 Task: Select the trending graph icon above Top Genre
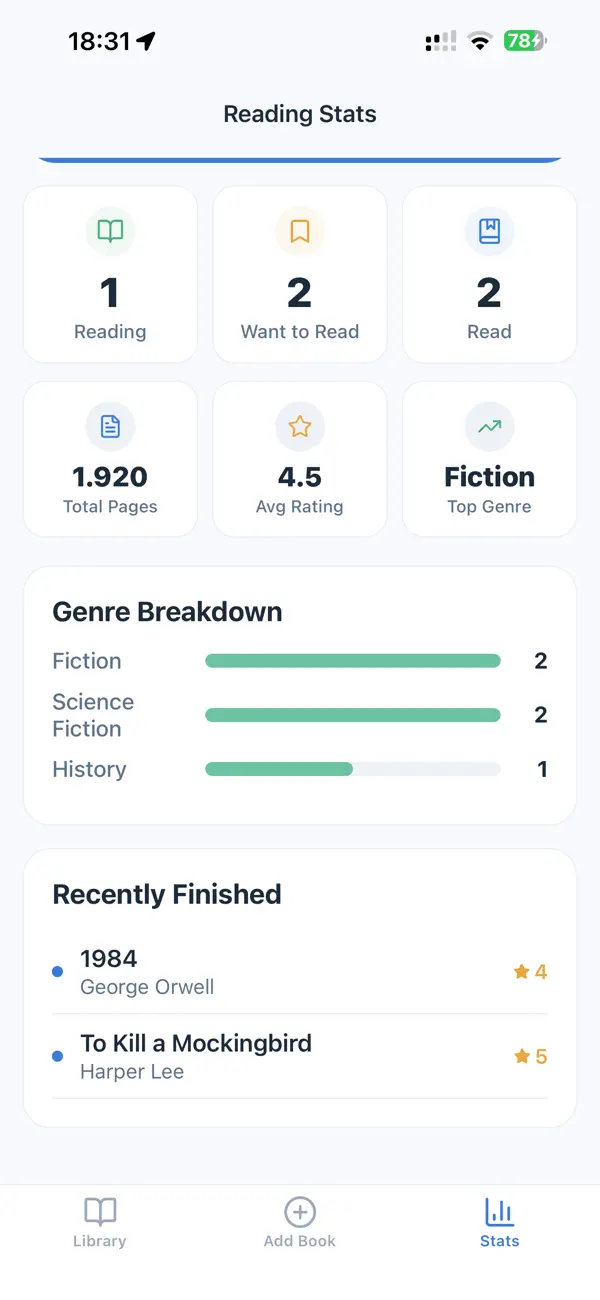tap(489, 426)
